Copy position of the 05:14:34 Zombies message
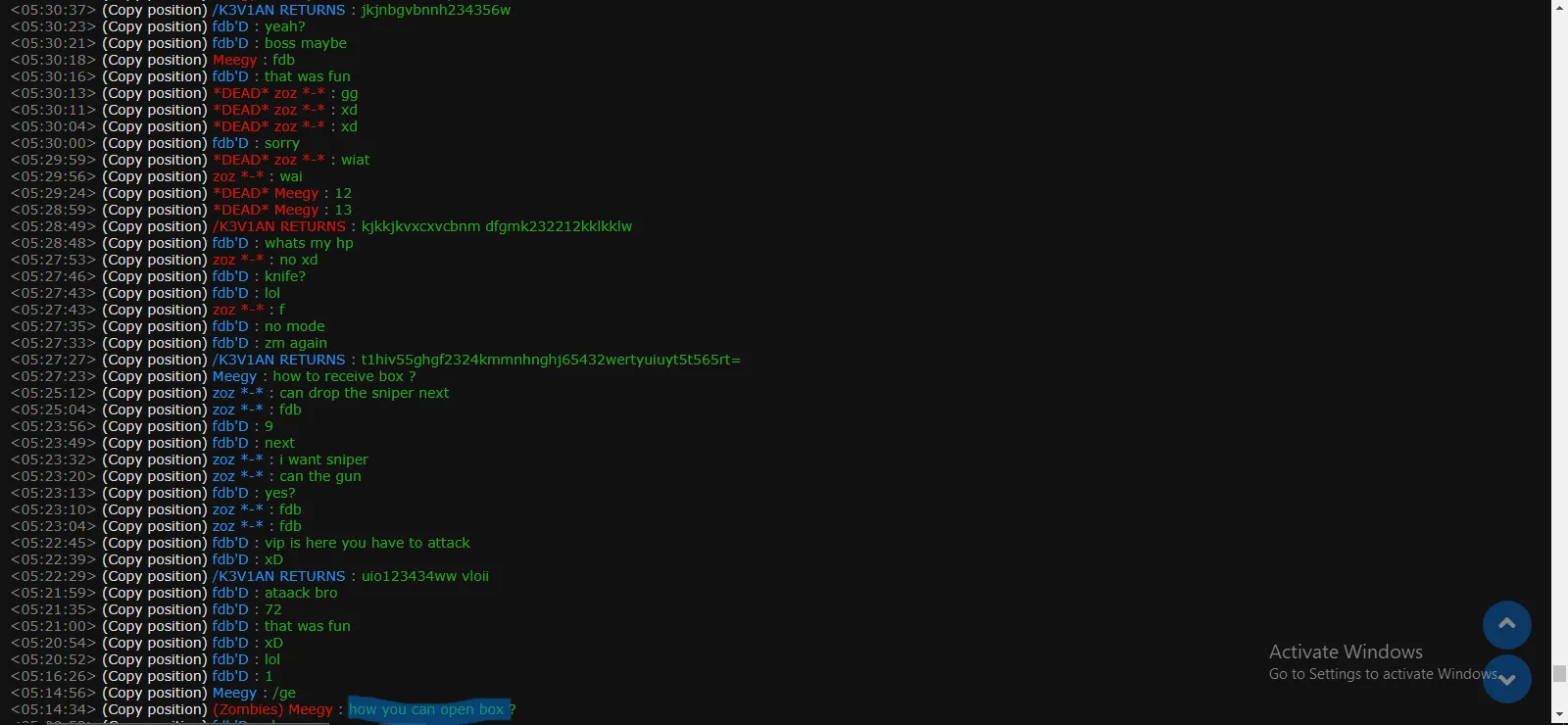This screenshot has width=1568, height=725. pos(155,709)
